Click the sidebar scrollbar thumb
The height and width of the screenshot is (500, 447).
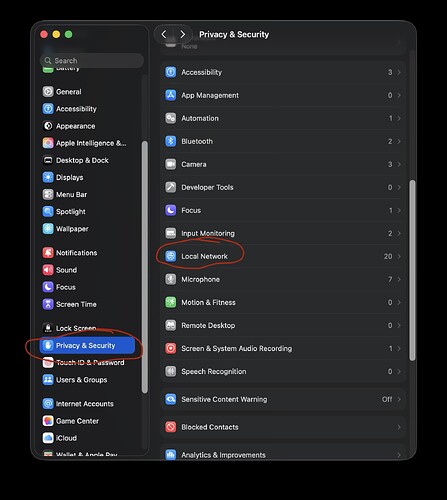coord(144,267)
